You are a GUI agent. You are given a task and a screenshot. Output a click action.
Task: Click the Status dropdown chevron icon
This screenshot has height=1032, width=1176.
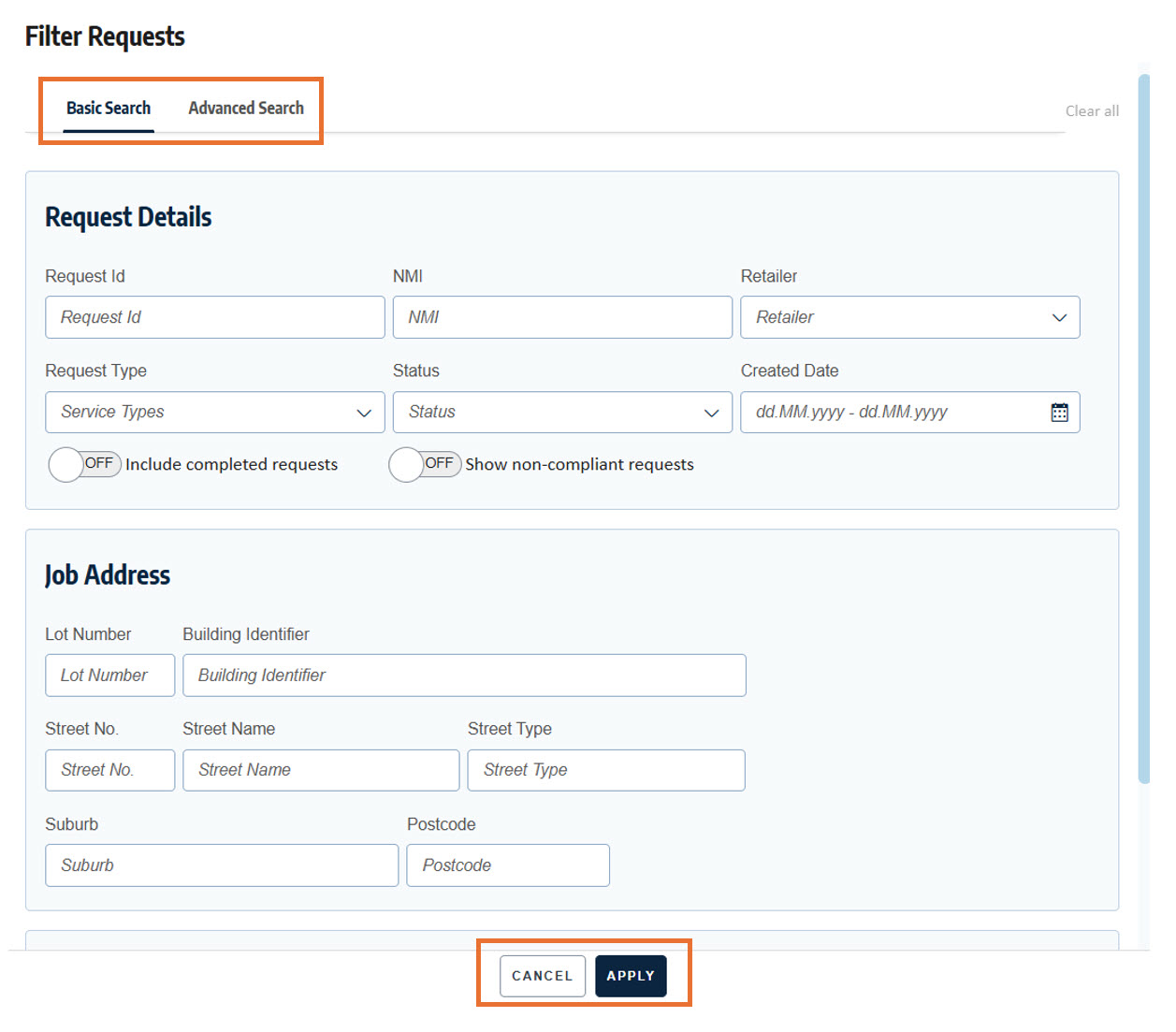click(x=711, y=412)
